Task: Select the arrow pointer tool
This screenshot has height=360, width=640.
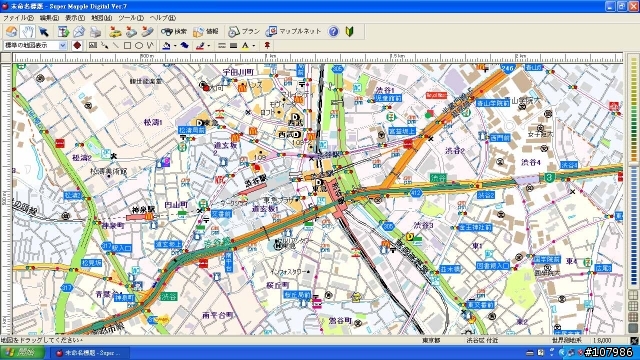Action: point(43,31)
